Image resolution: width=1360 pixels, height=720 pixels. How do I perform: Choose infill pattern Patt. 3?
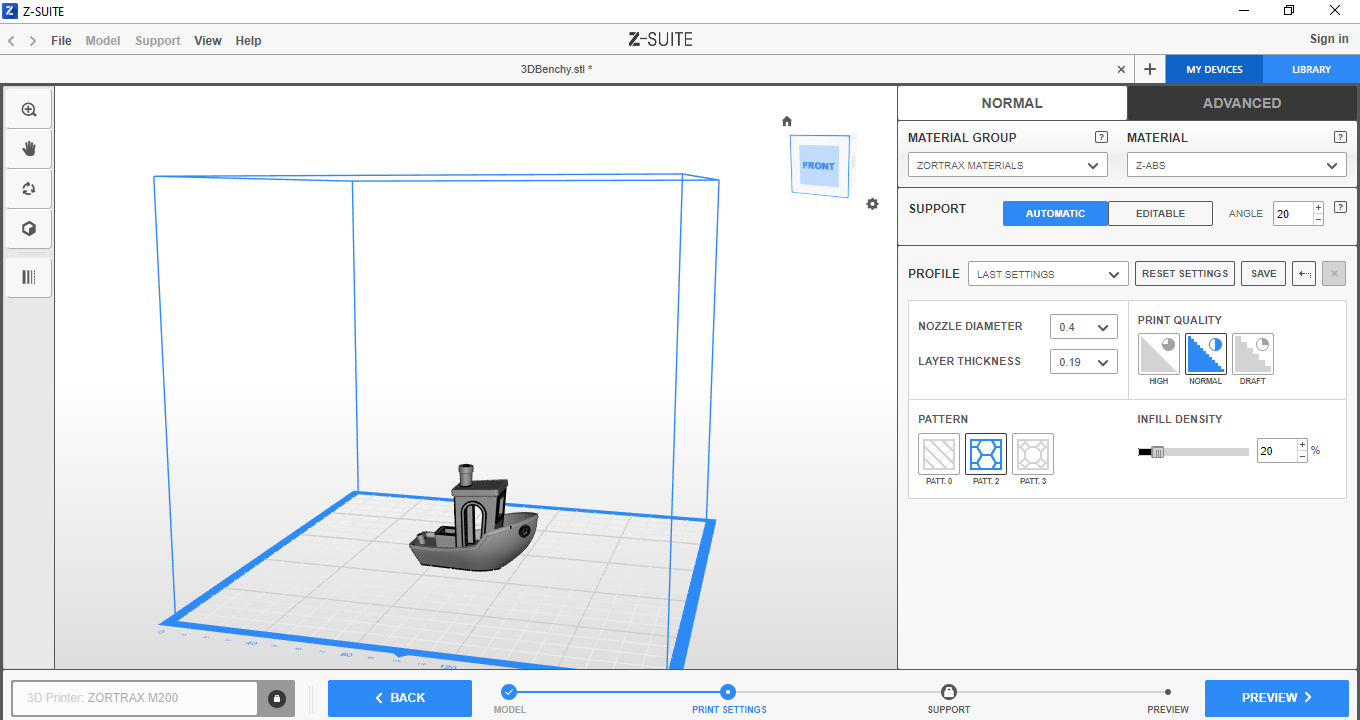click(1033, 454)
